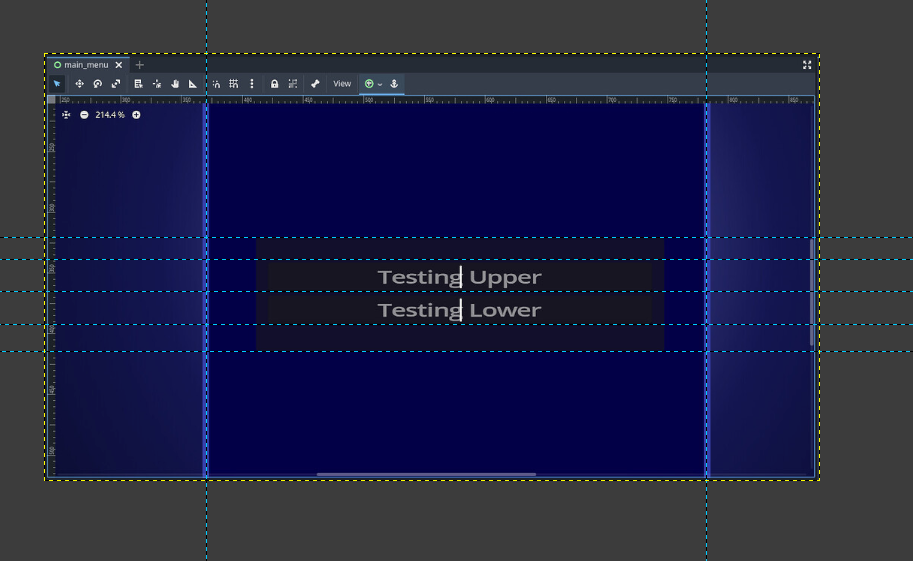The image size is (913, 561).
Task: Toggle grouping of selected node's children
Action: point(292,84)
